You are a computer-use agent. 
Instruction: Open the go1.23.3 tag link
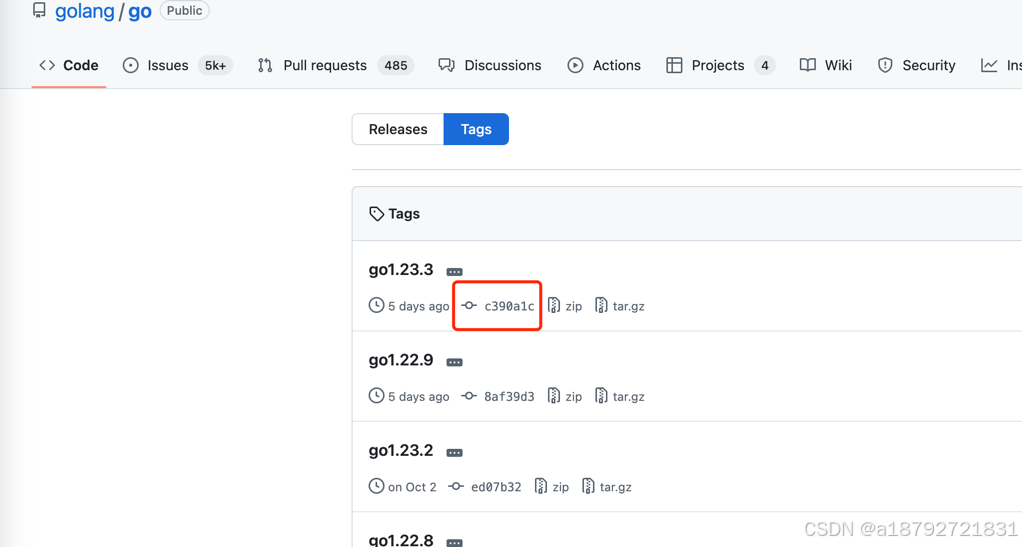pyautogui.click(x=401, y=270)
